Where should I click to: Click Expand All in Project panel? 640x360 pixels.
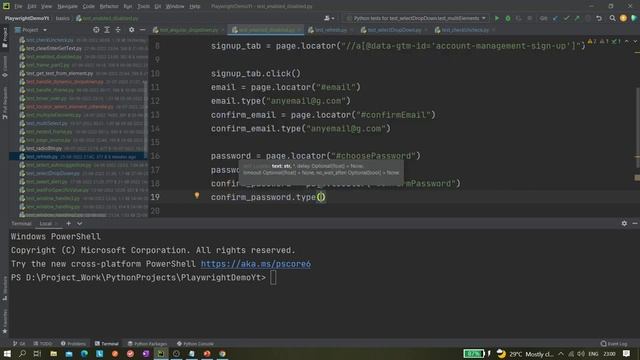click(107, 30)
